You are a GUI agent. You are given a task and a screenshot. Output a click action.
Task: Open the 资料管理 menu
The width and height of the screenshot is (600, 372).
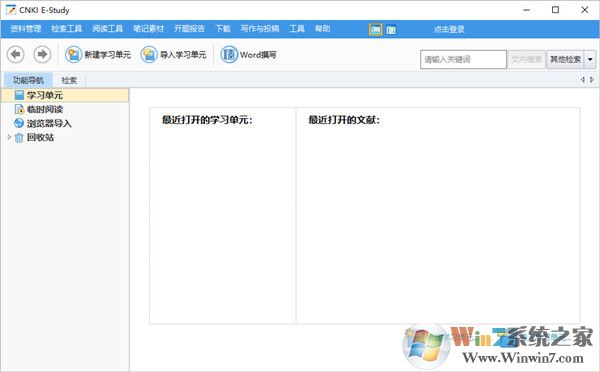pyautogui.click(x=26, y=29)
